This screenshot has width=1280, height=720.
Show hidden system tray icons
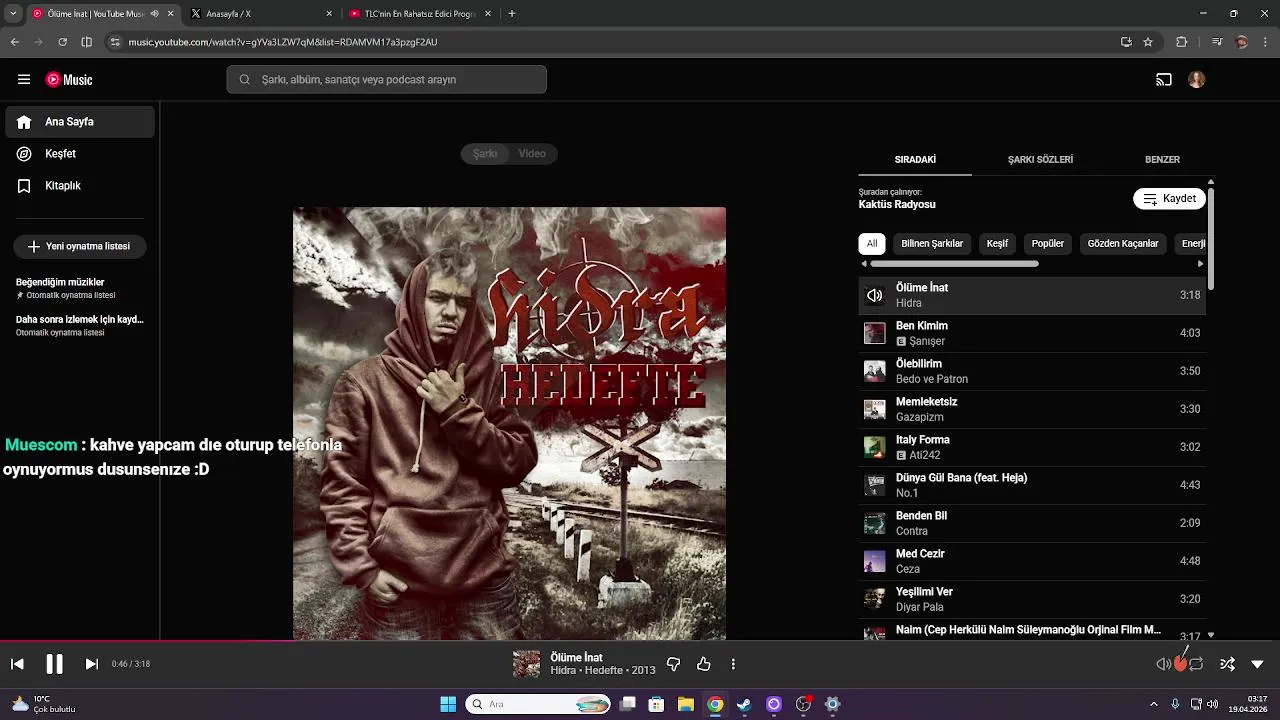pos(1153,704)
